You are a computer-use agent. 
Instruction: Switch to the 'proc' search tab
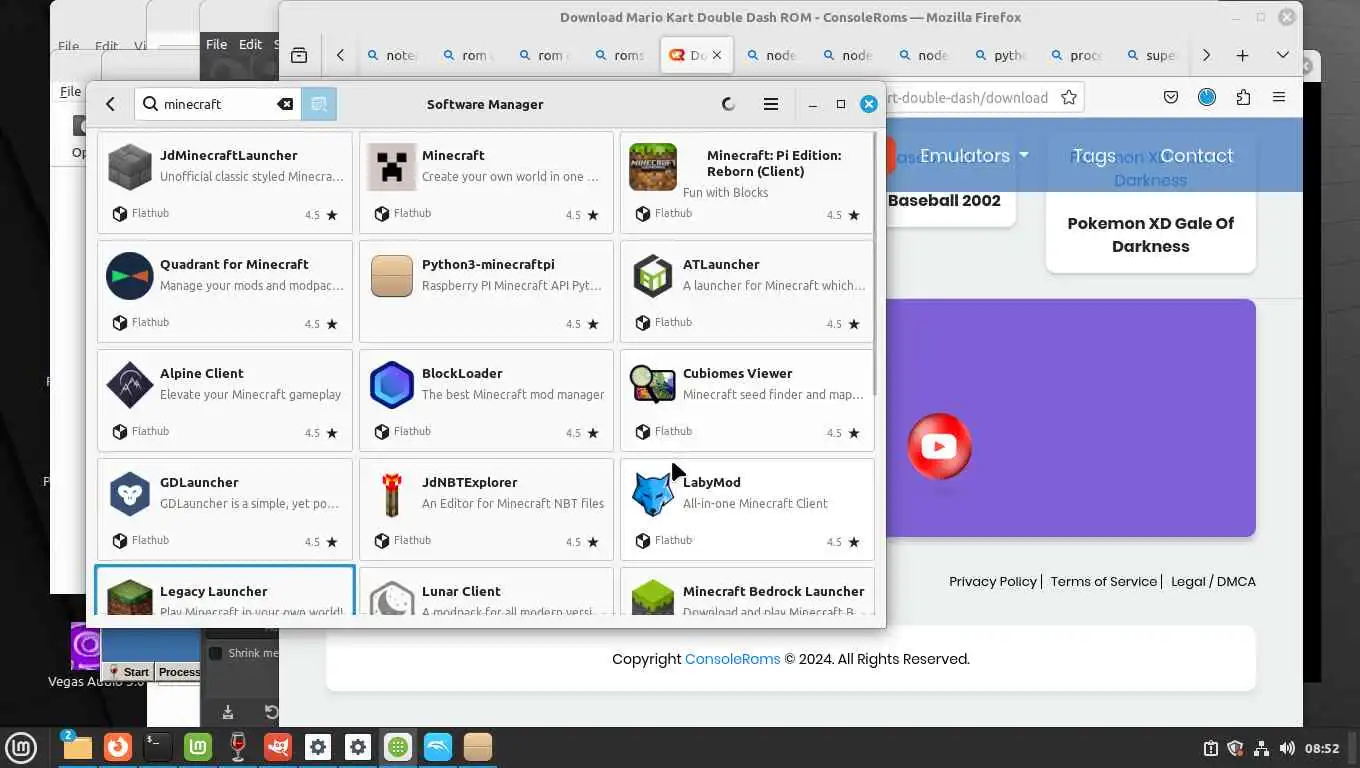click(1076, 55)
